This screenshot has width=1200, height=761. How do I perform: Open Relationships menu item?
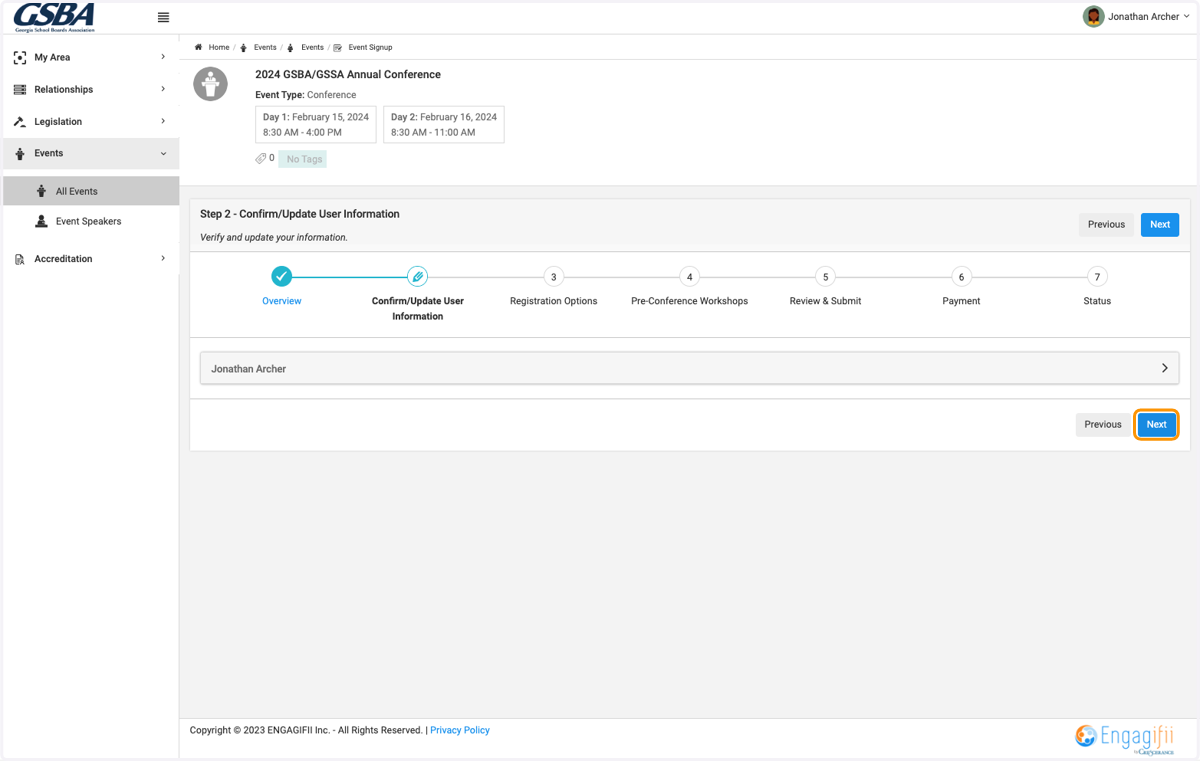pyautogui.click(x=90, y=90)
